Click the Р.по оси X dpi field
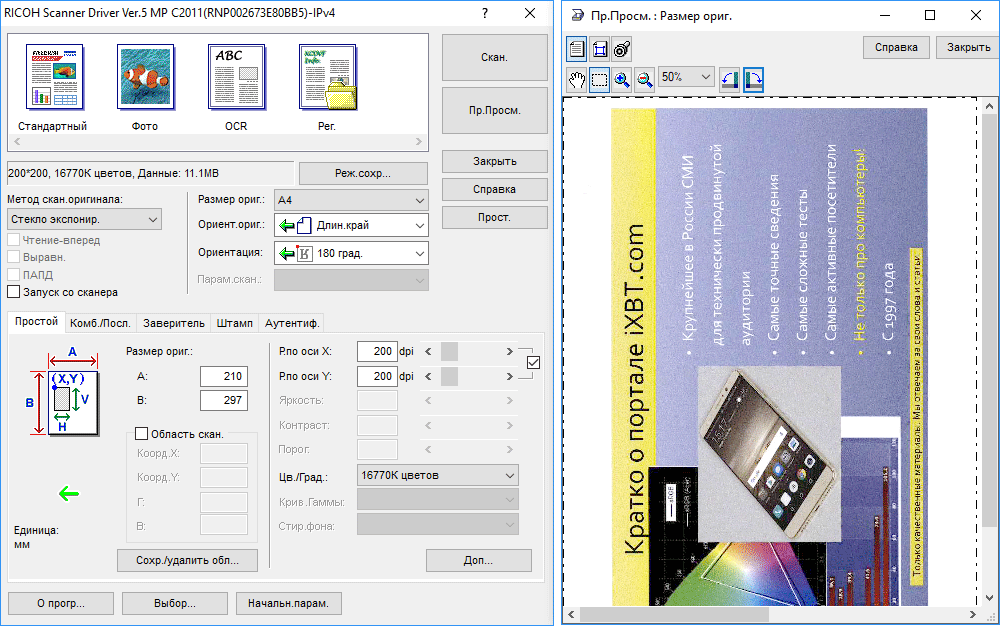This screenshot has height=626, width=1000. click(x=377, y=351)
